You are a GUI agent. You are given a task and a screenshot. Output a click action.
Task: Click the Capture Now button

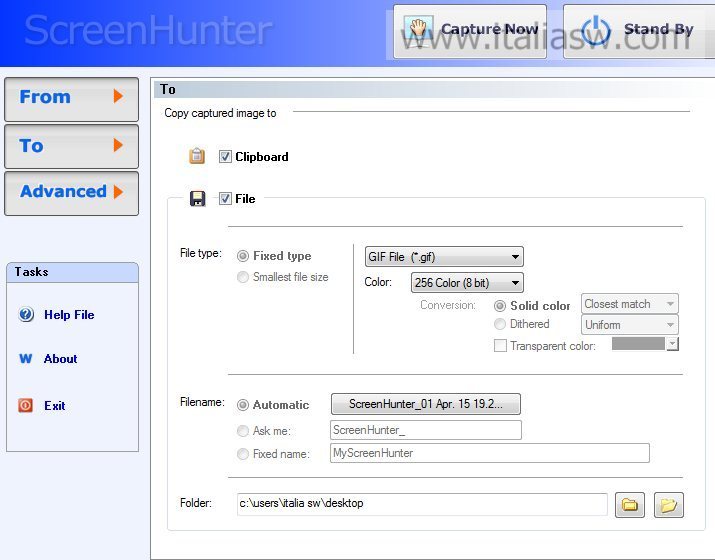click(x=470, y=31)
